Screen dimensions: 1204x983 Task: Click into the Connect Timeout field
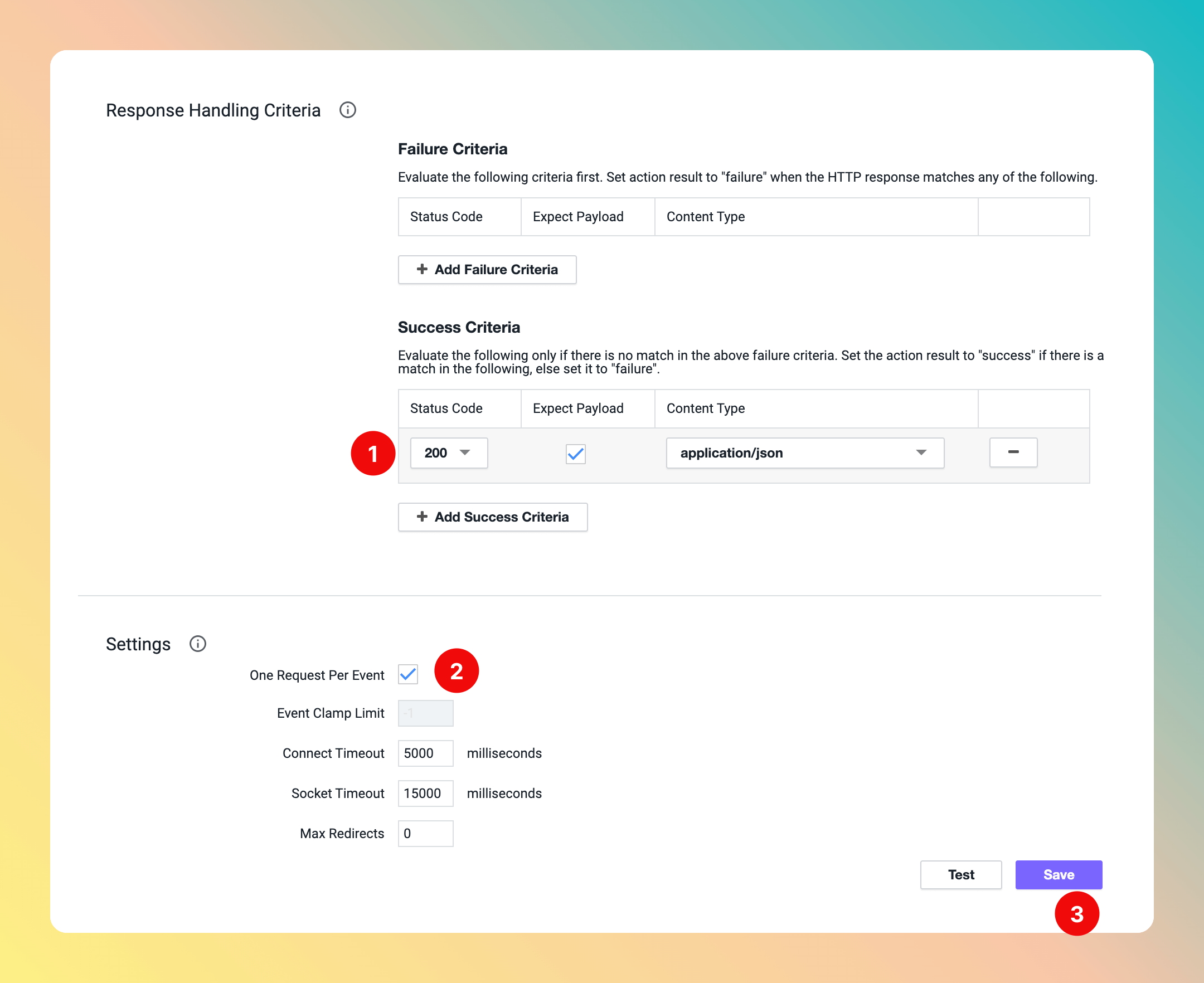pos(425,753)
